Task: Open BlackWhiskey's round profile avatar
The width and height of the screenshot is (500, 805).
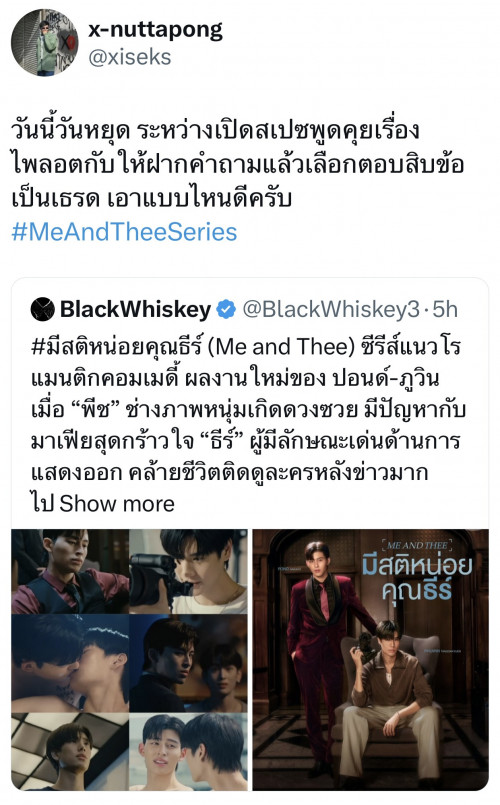Action: point(43,310)
